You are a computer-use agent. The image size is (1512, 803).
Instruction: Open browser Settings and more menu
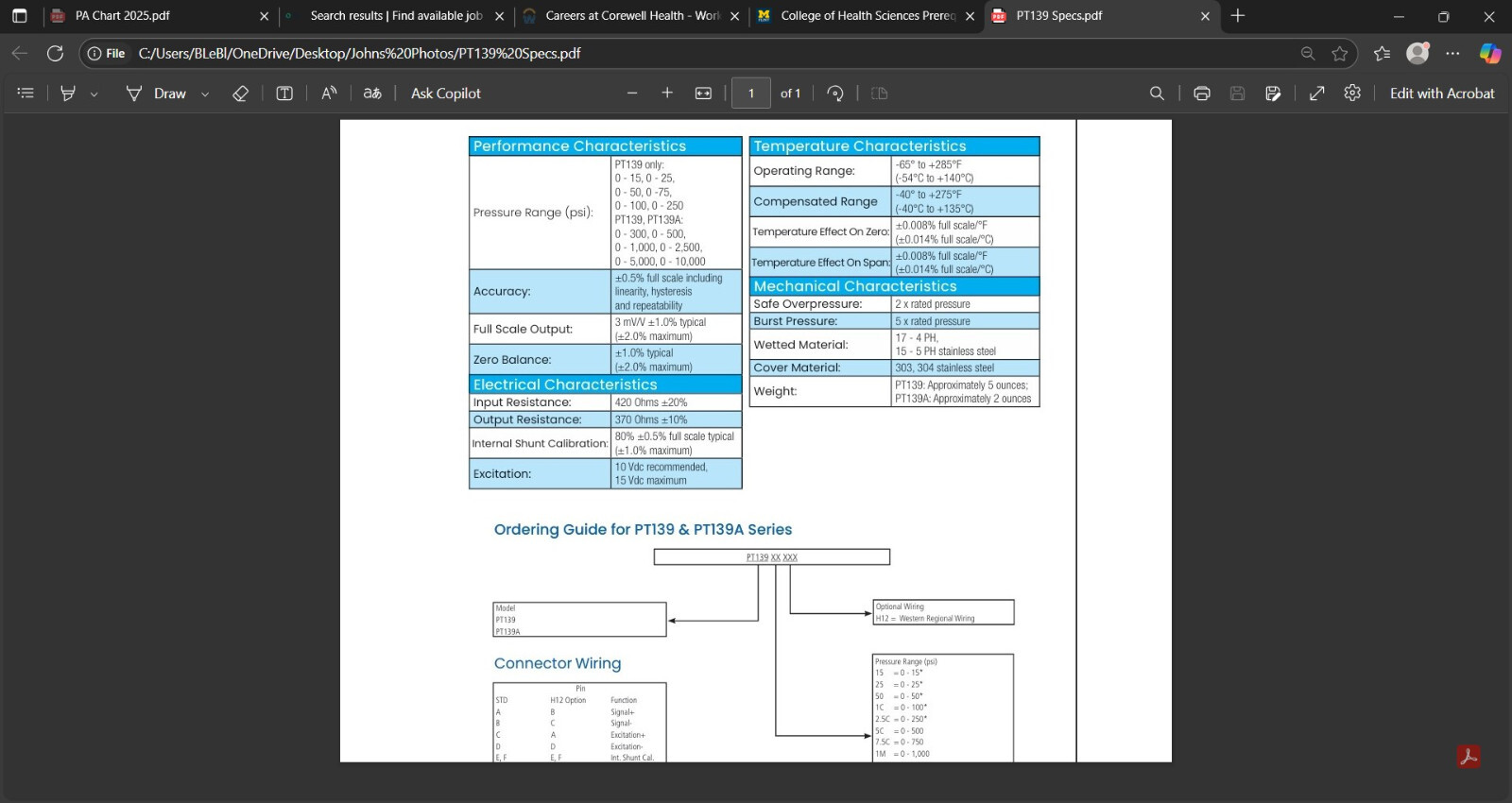pyautogui.click(x=1452, y=53)
